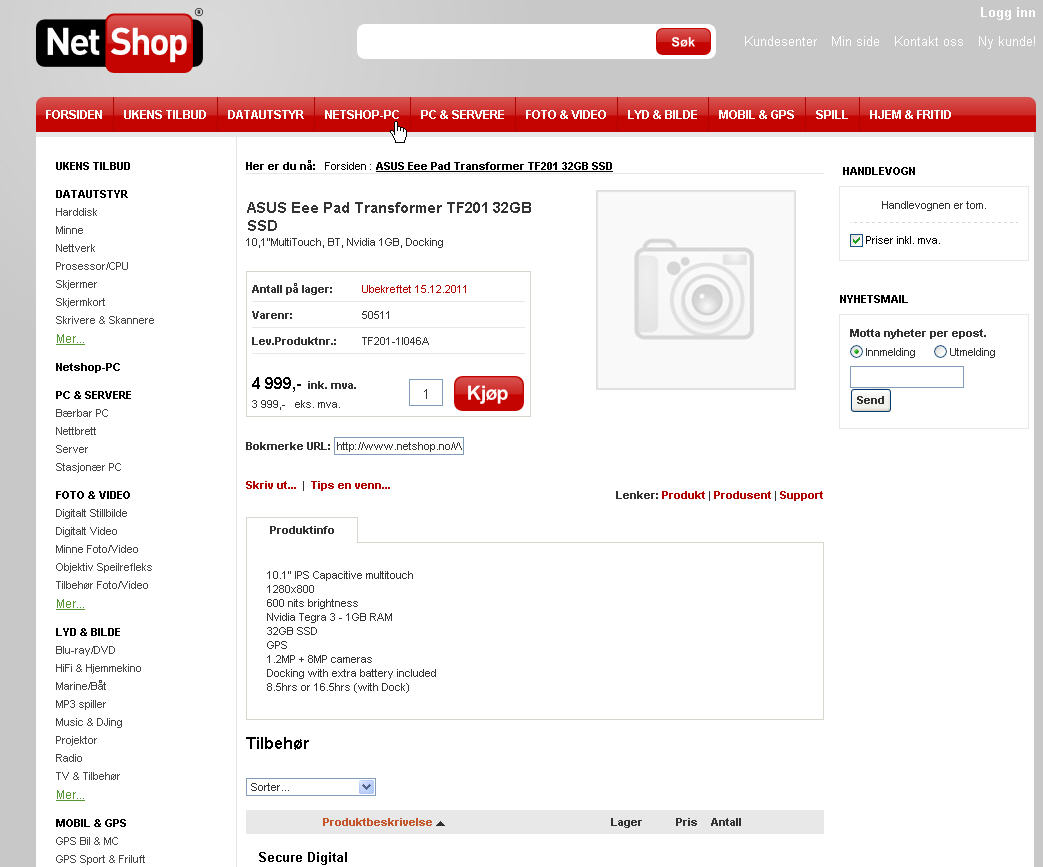This screenshot has height=867, width=1043.
Task: Click Ny kunde! link
Action: point(1006,41)
